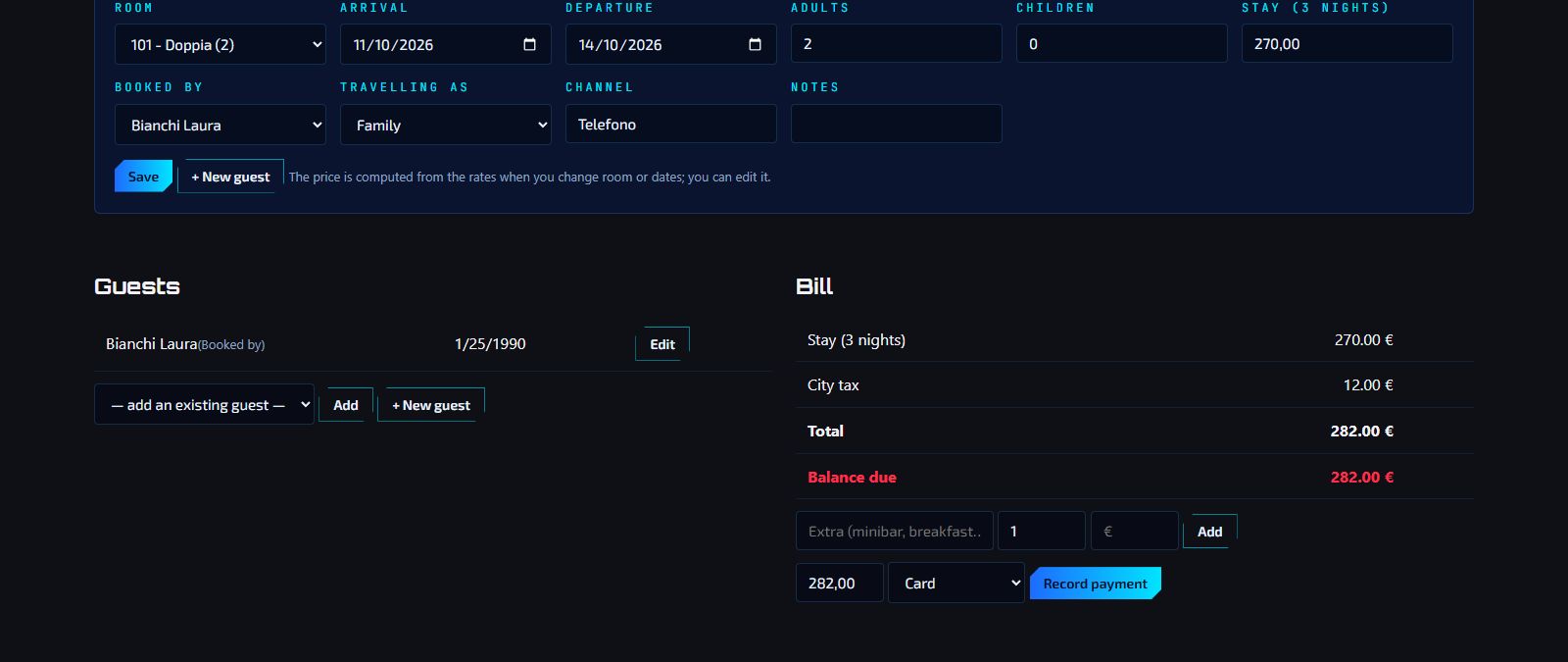Create a new guest in Guests section

click(431, 405)
